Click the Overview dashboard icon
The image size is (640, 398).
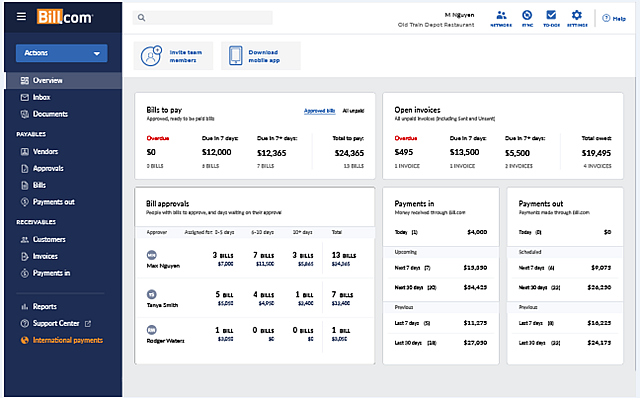[25, 80]
